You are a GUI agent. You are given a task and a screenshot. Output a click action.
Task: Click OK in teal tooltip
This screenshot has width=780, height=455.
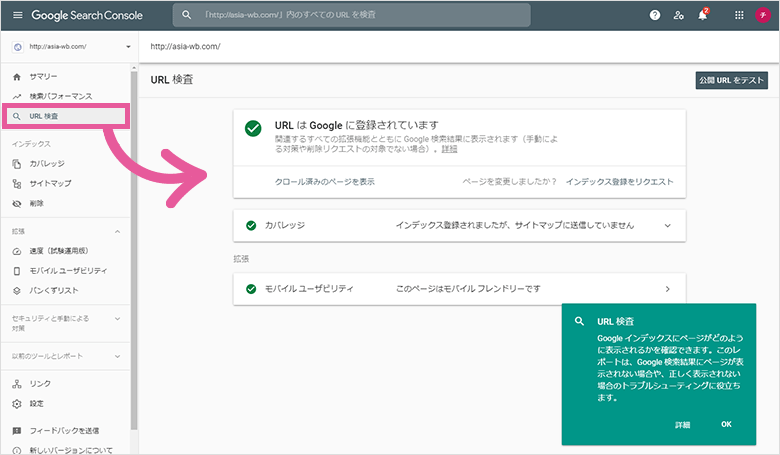726,424
